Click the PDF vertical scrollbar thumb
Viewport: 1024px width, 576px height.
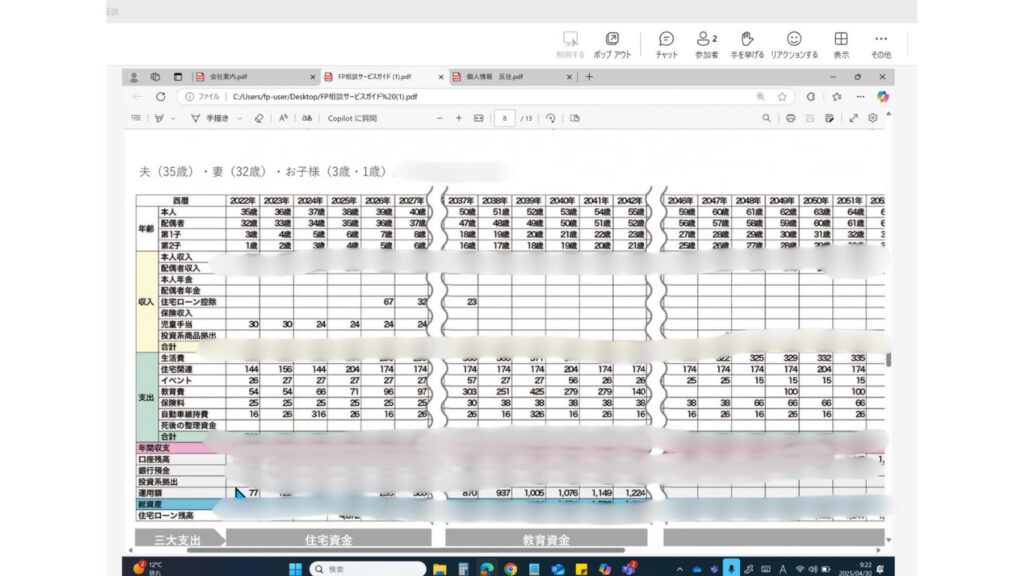point(888,359)
